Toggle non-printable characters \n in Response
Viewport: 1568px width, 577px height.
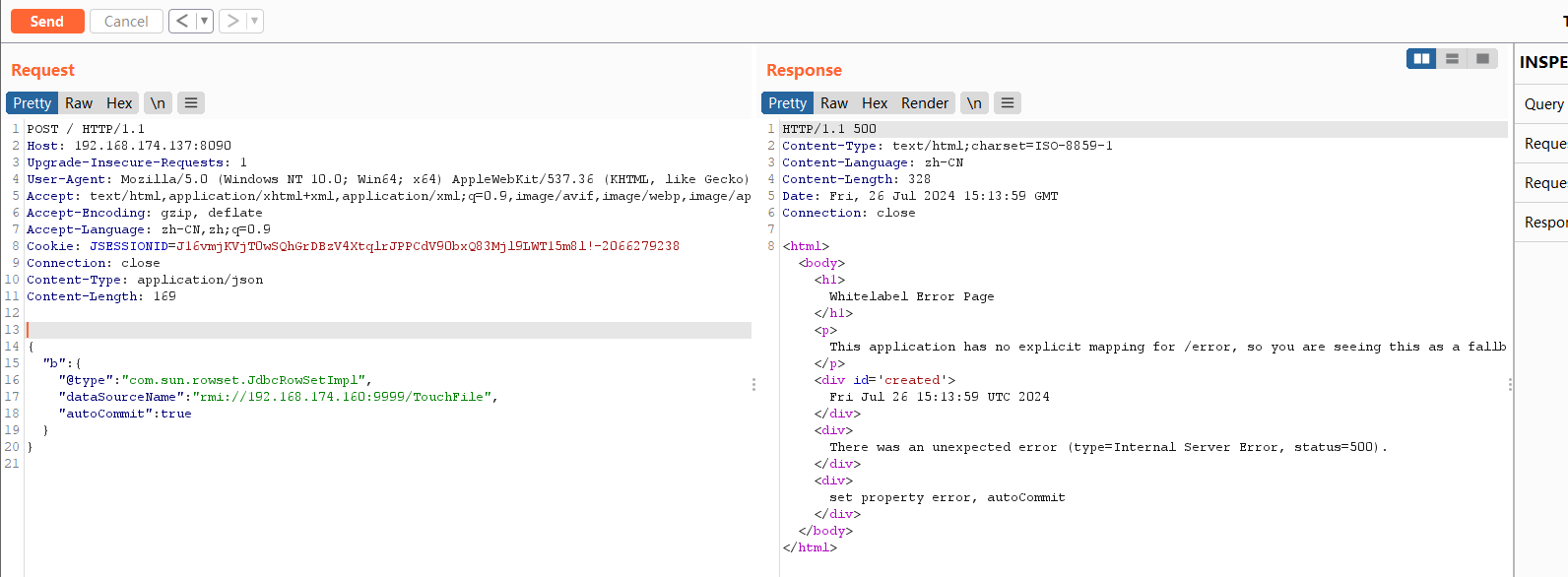point(974,102)
